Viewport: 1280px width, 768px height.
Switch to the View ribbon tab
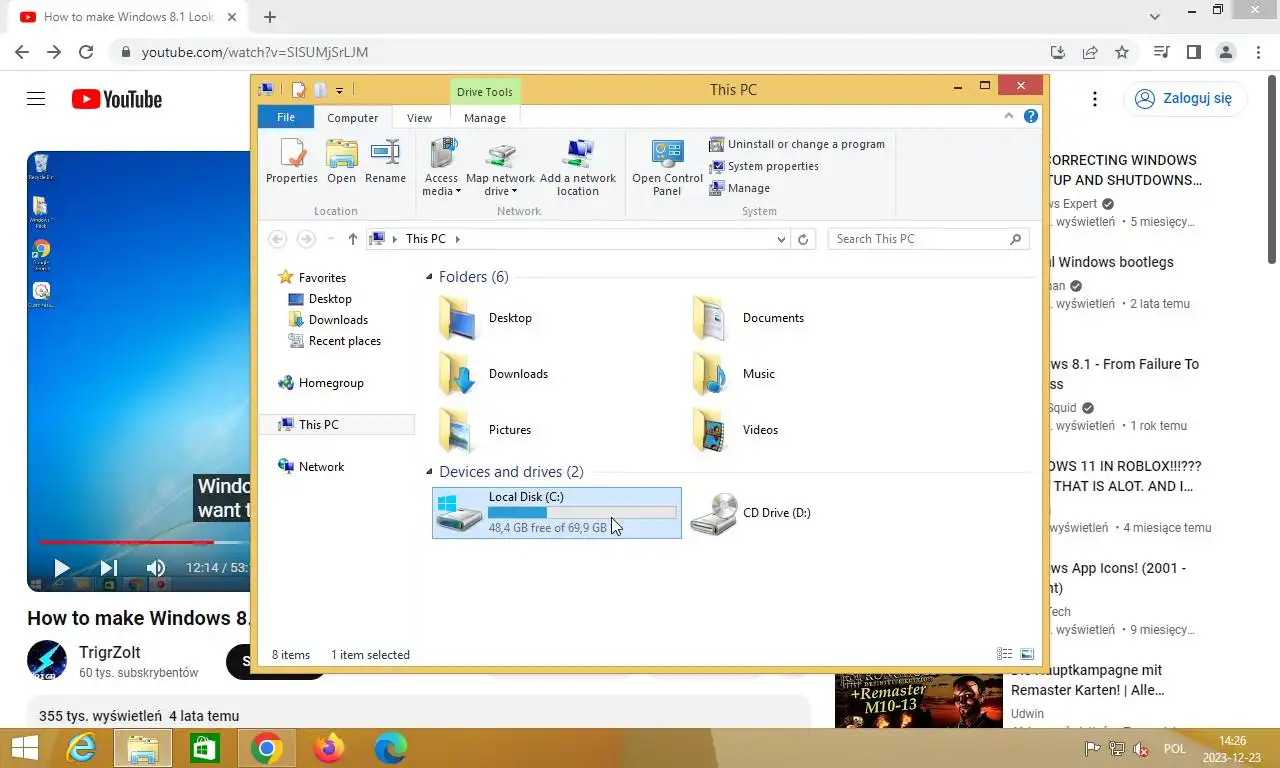tap(420, 117)
